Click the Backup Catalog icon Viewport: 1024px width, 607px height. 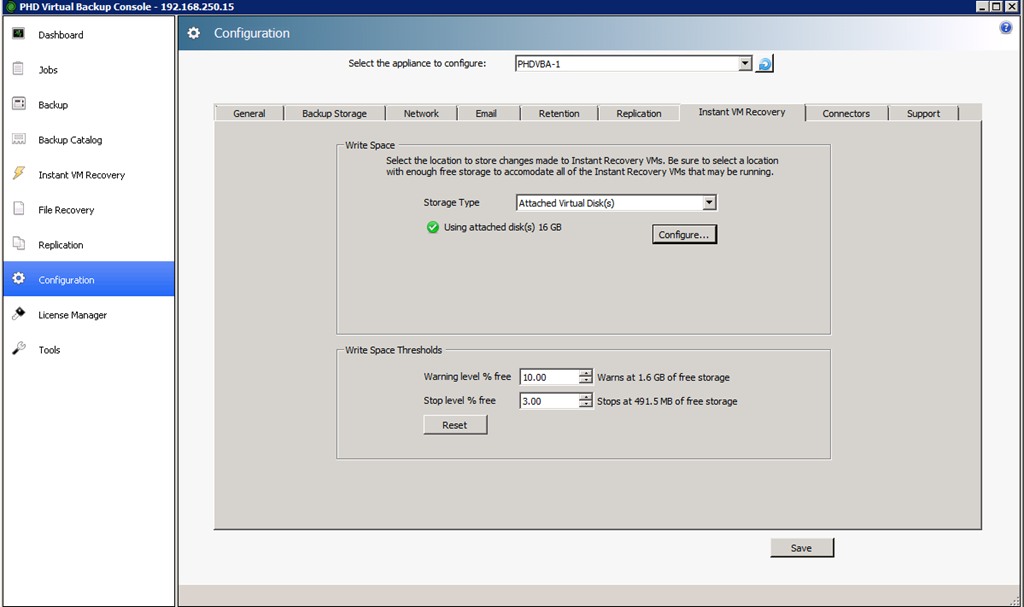pos(18,139)
